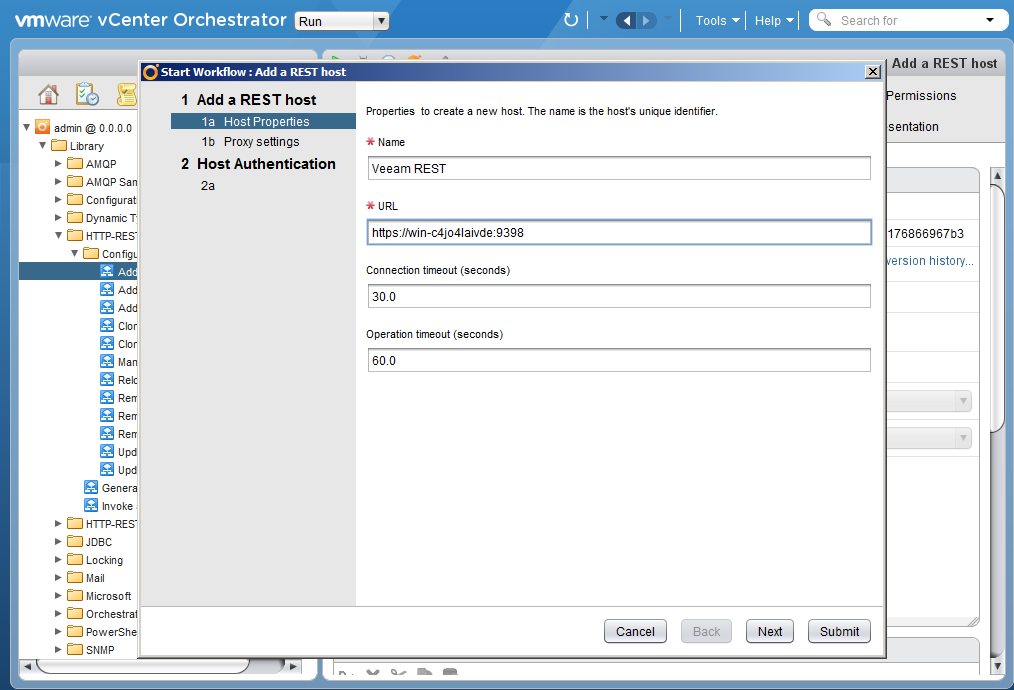The height and width of the screenshot is (690, 1014).
Task: Expand the PowerShell folder
Action: point(58,631)
